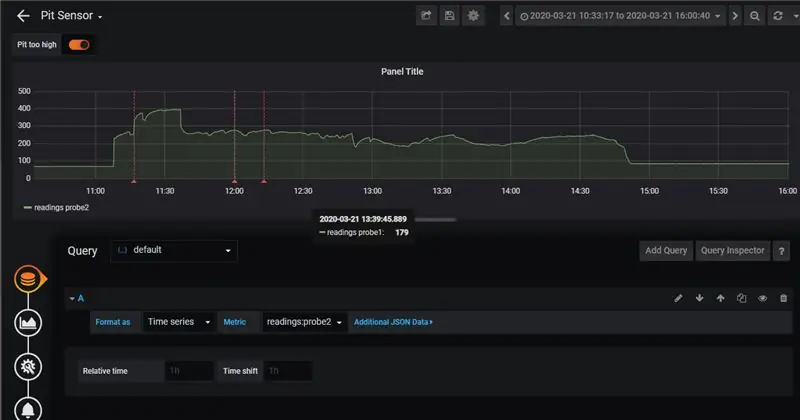Viewport: 800px width, 420px height.
Task: Click the y-axis value 500
Action: pos(24,91)
